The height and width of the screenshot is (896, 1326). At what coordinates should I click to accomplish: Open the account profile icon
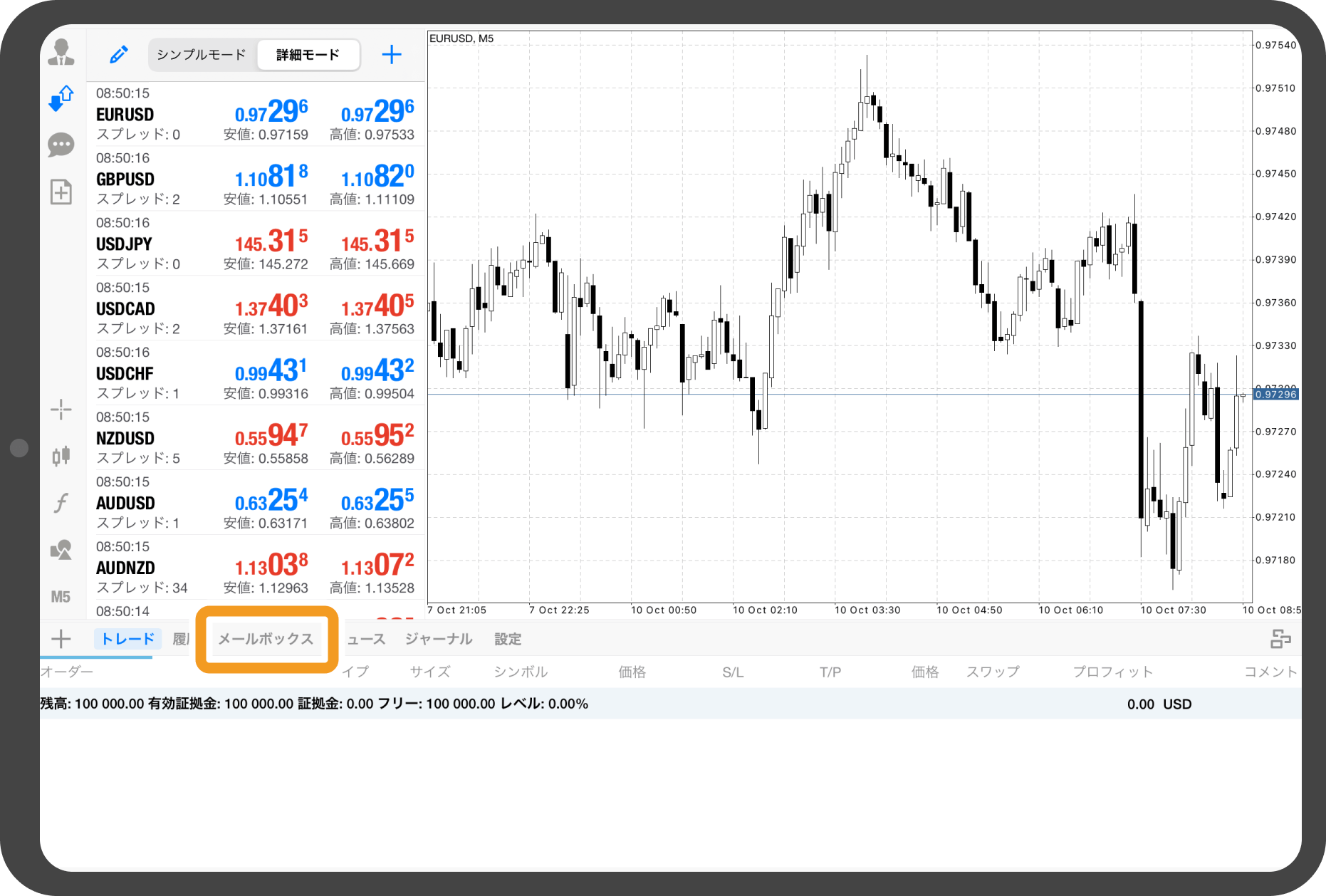coord(61,53)
